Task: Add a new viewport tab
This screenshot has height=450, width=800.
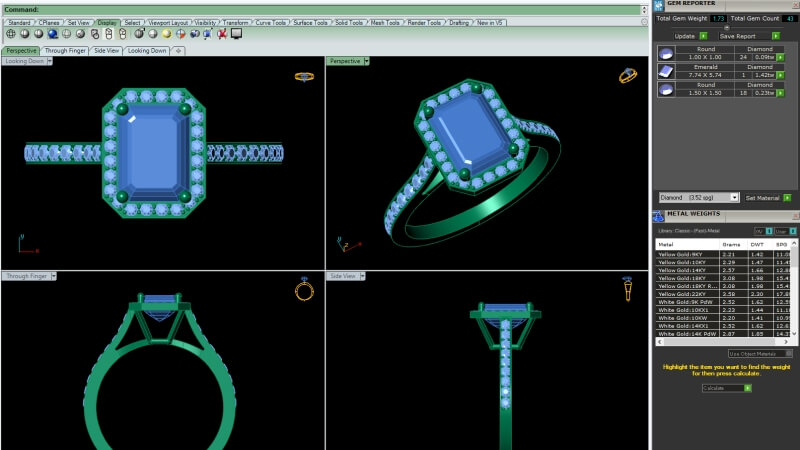Action: click(178, 51)
